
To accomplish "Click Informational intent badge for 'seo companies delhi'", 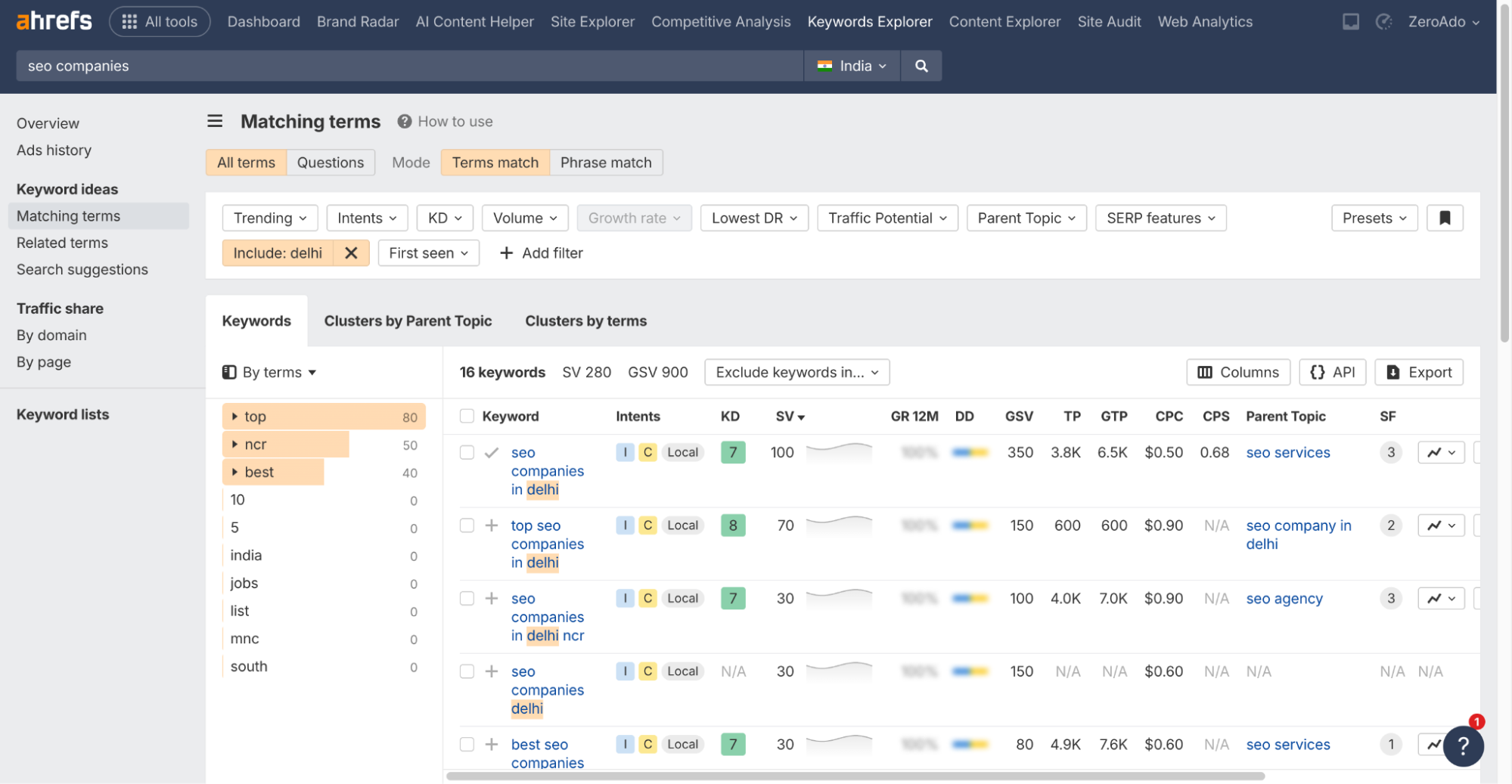I will pos(626,671).
